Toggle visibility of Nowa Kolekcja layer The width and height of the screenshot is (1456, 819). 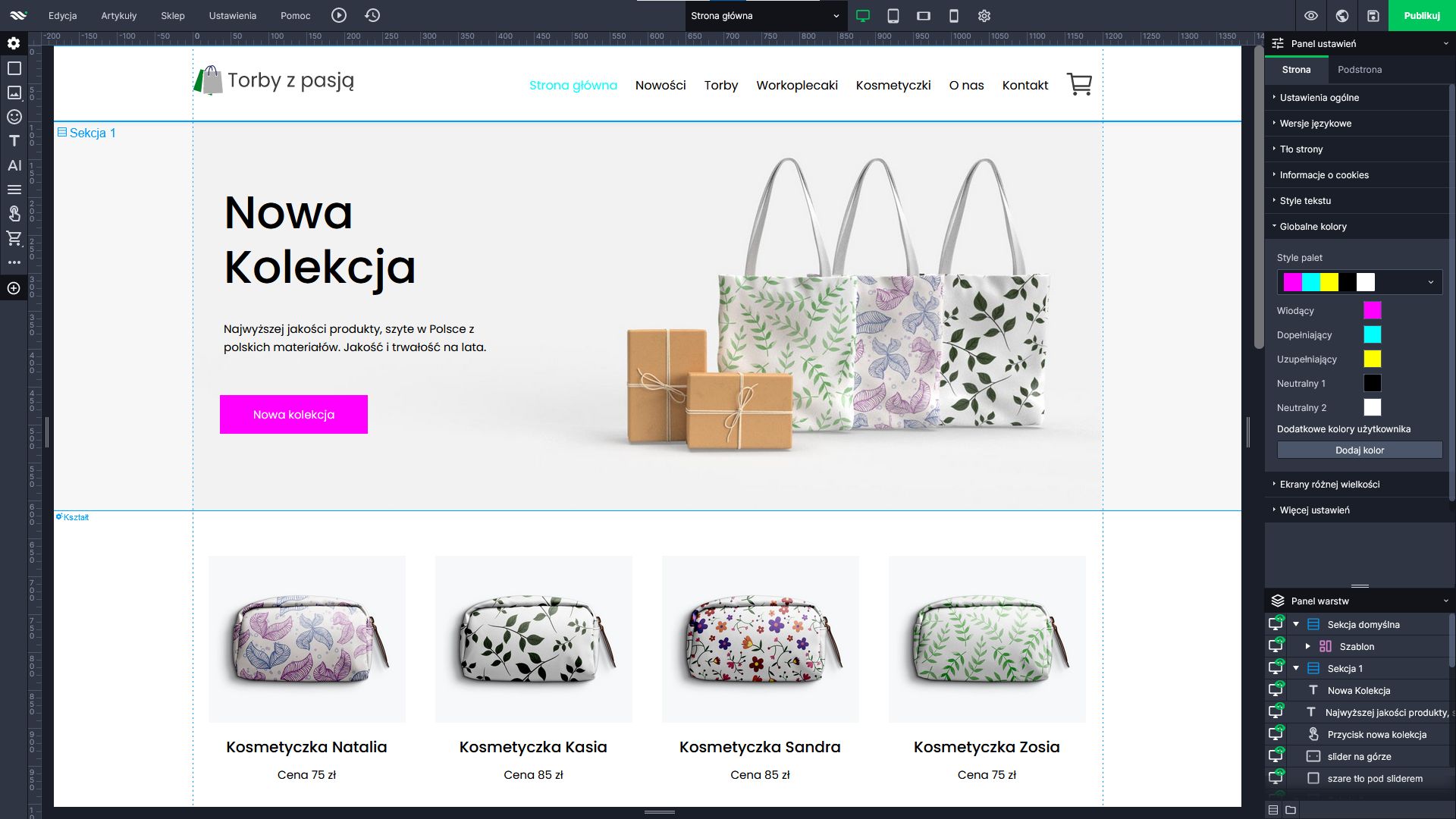(1276, 690)
